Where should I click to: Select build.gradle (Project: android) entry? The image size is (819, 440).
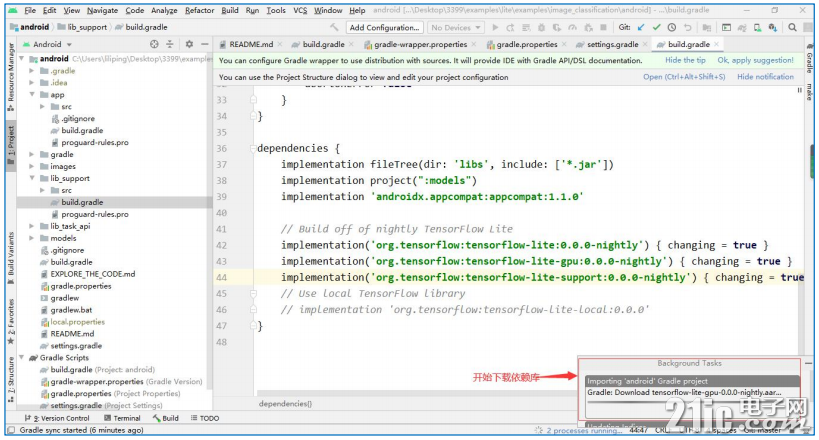click(x=102, y=369)
